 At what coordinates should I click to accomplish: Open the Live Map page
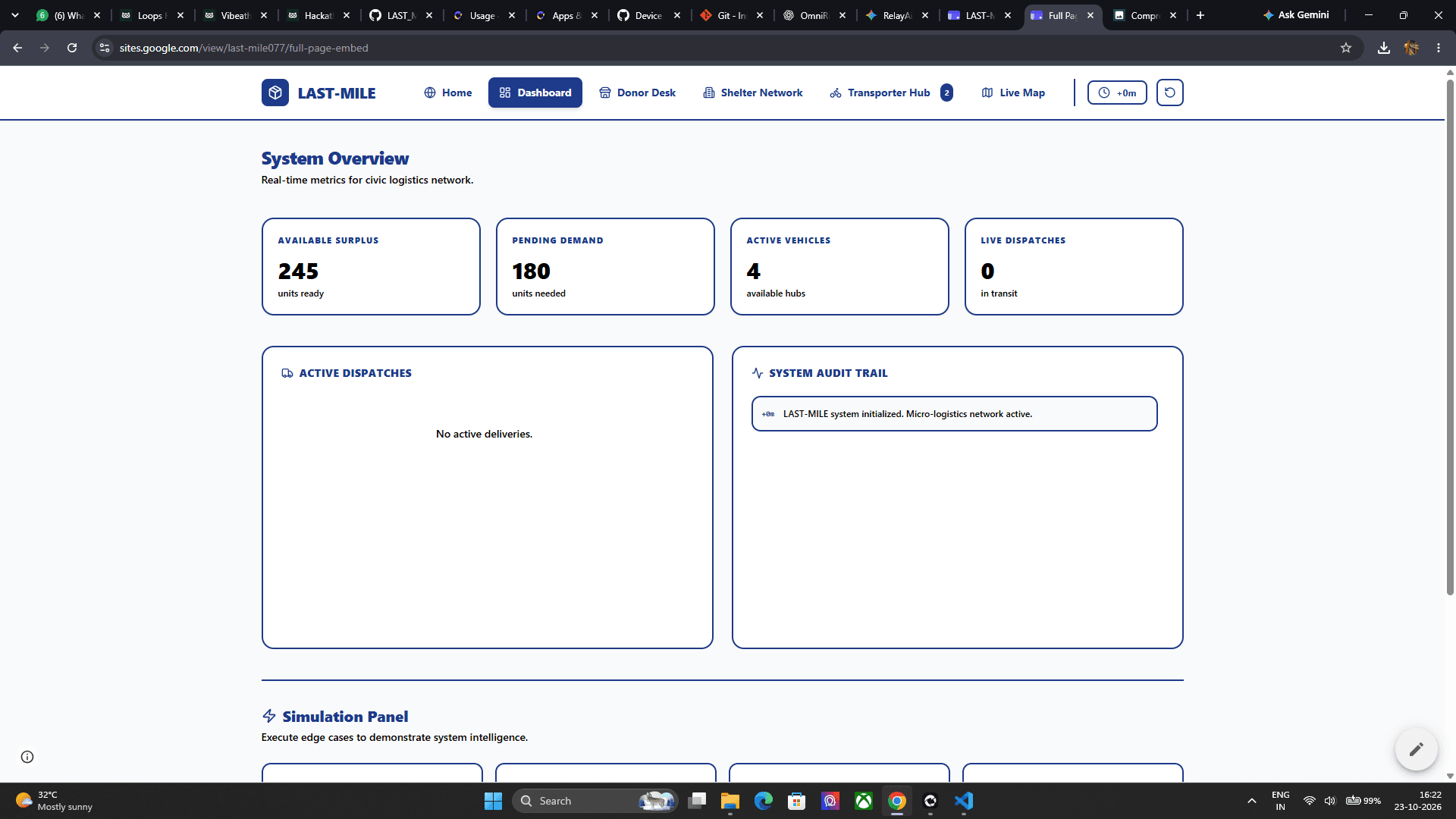click(x=1013, y=93)
